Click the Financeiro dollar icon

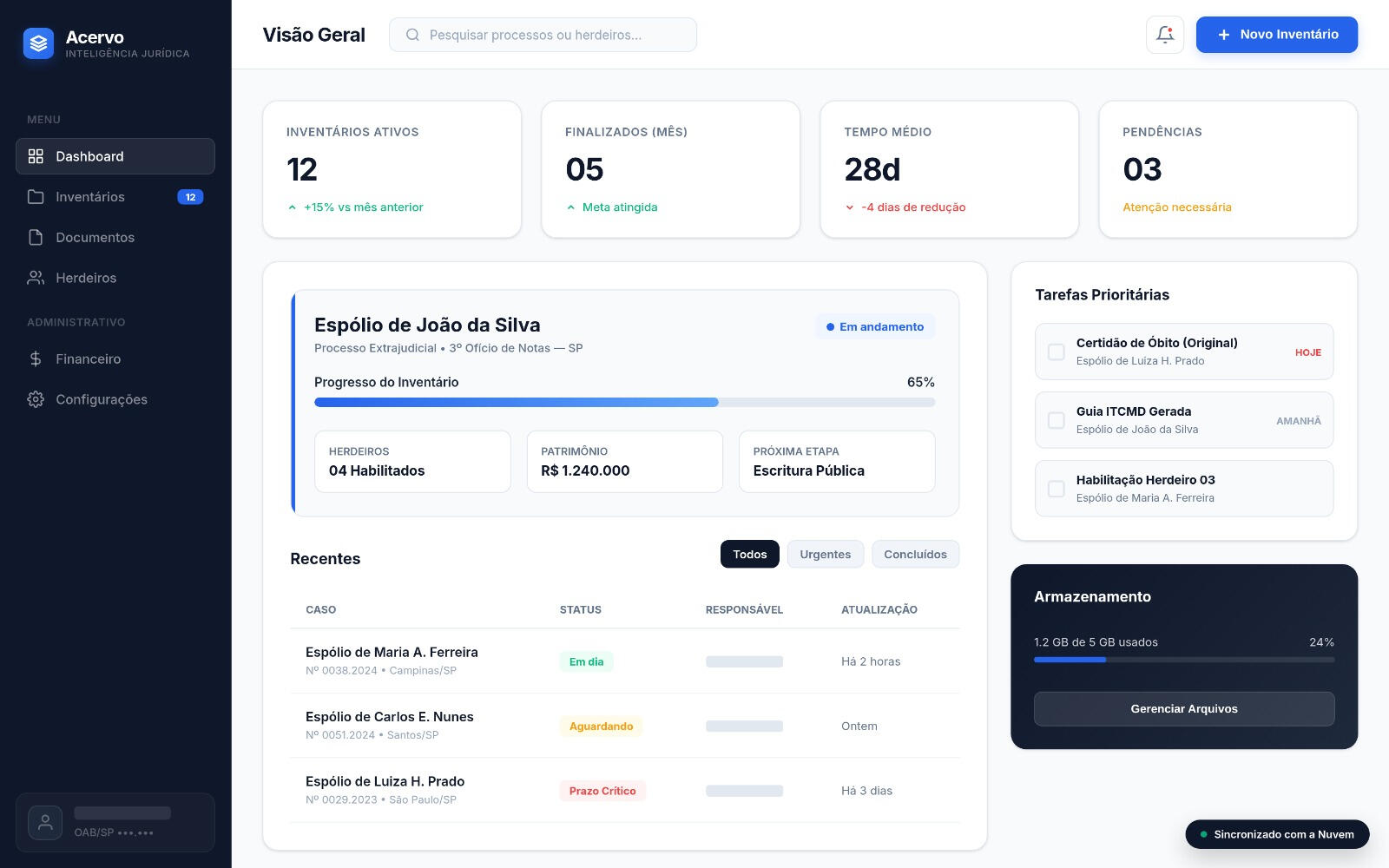36,358
